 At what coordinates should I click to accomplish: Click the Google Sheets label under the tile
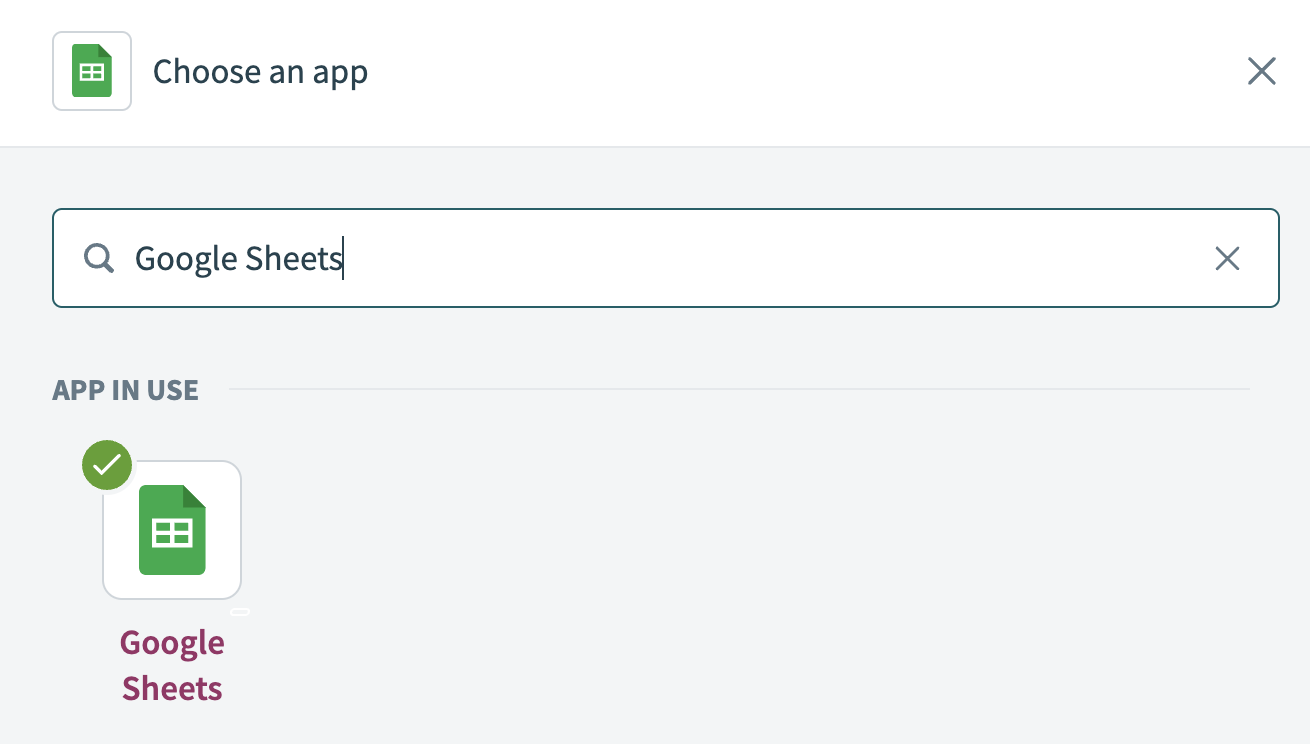click(x=171, y=665)
